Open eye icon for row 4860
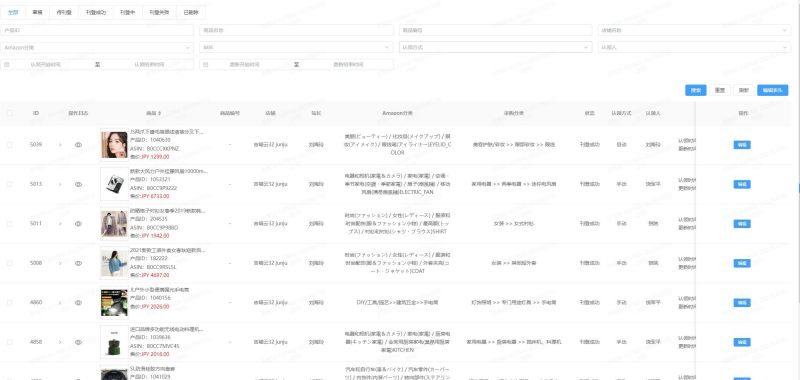 78,302
